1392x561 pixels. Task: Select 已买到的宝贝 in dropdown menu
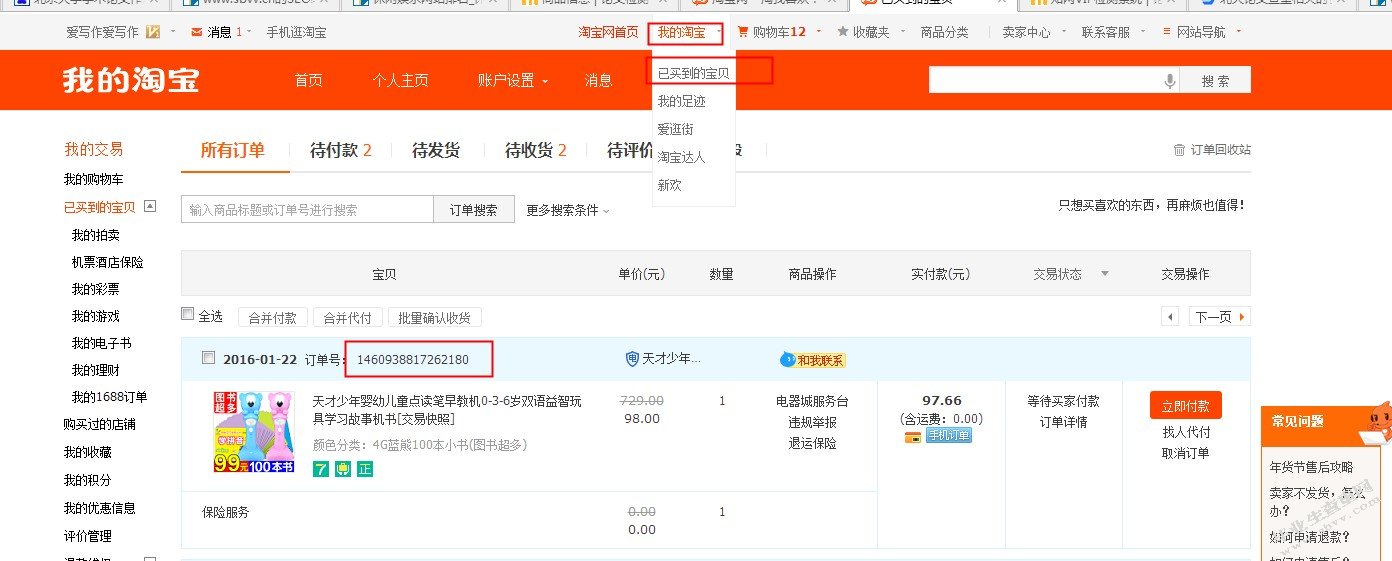pyautogui.click(x=693, y=73)
